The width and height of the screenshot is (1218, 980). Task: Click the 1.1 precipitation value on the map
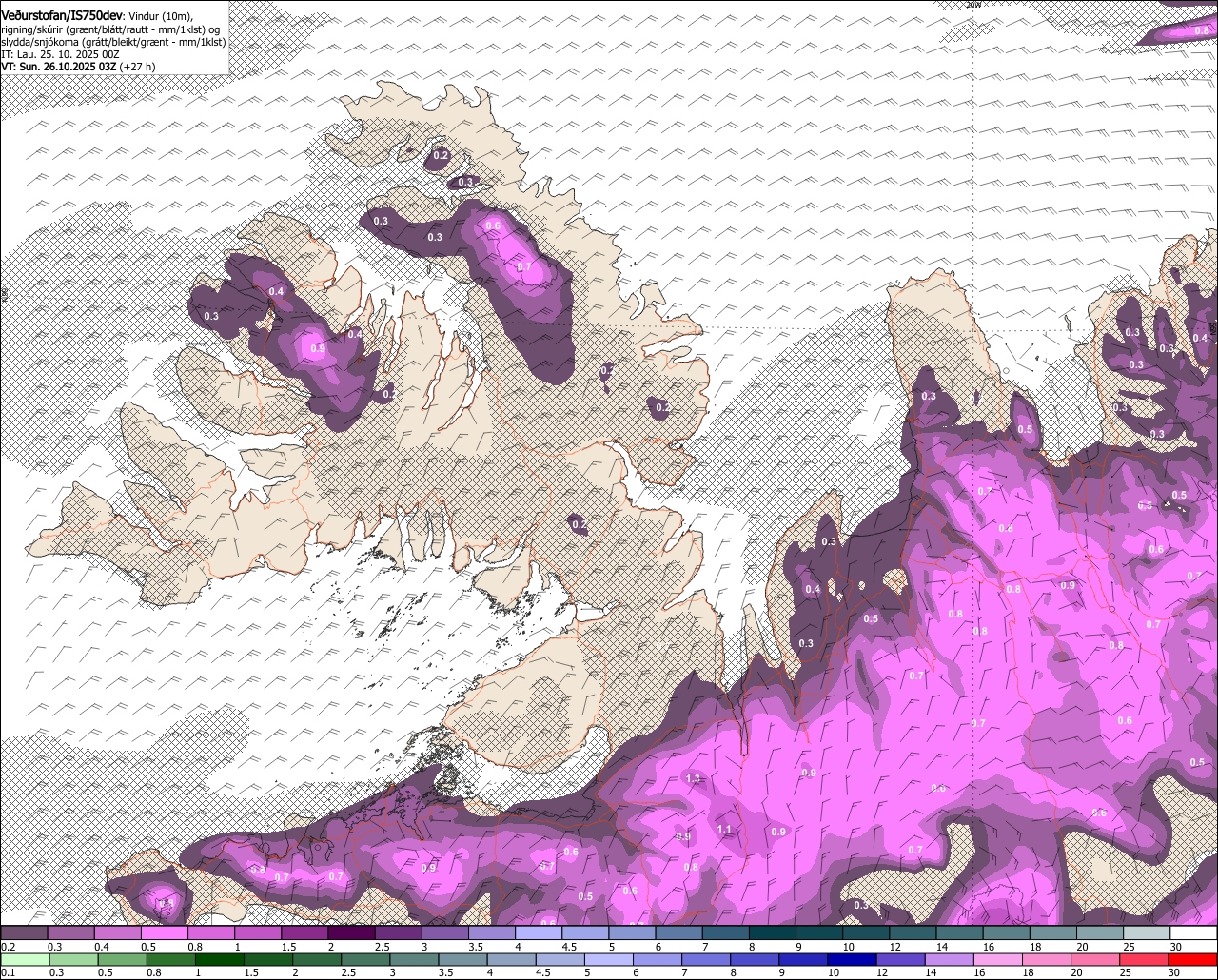click(724, 830)
